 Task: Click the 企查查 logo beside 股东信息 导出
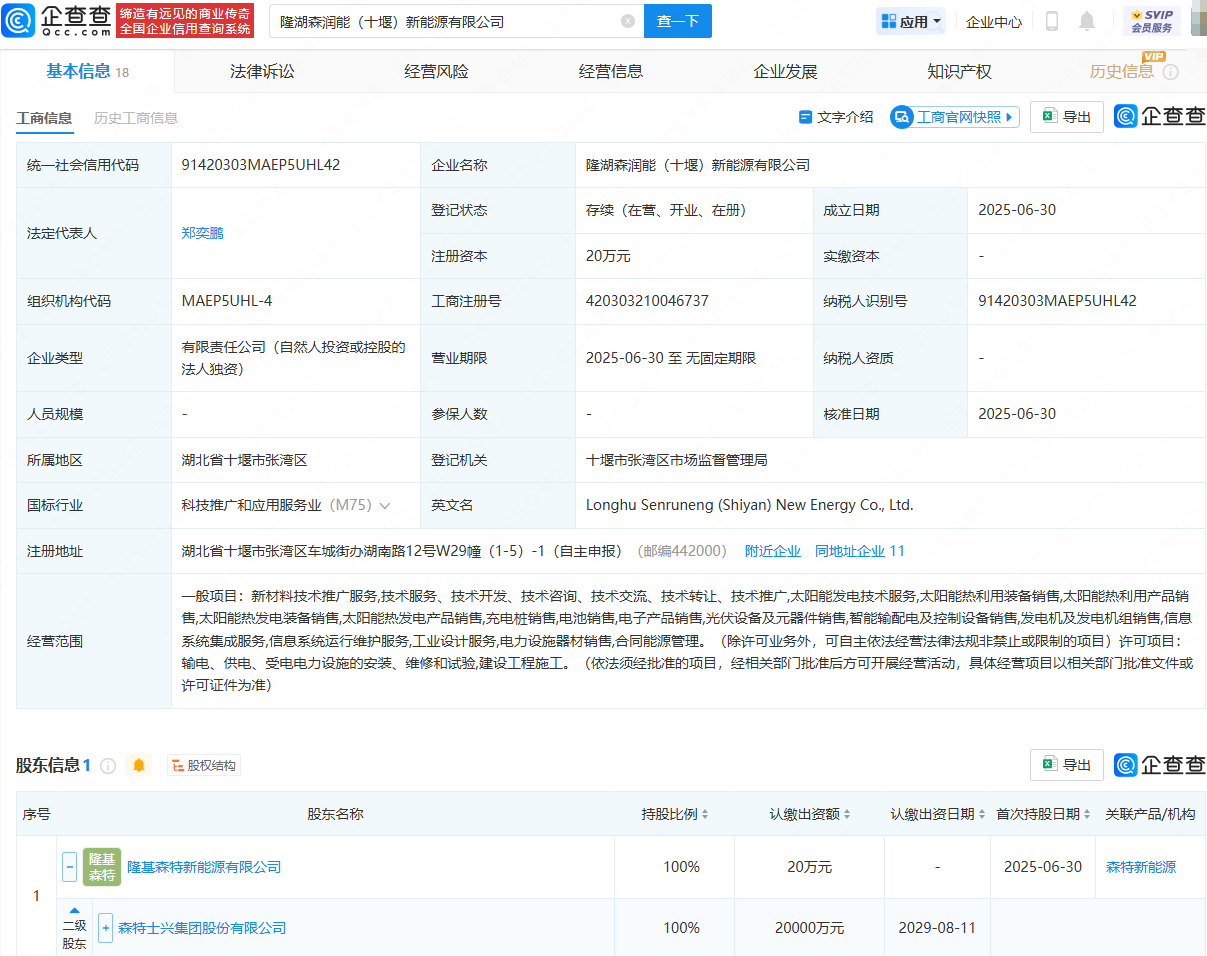[x=1160, y=765]
